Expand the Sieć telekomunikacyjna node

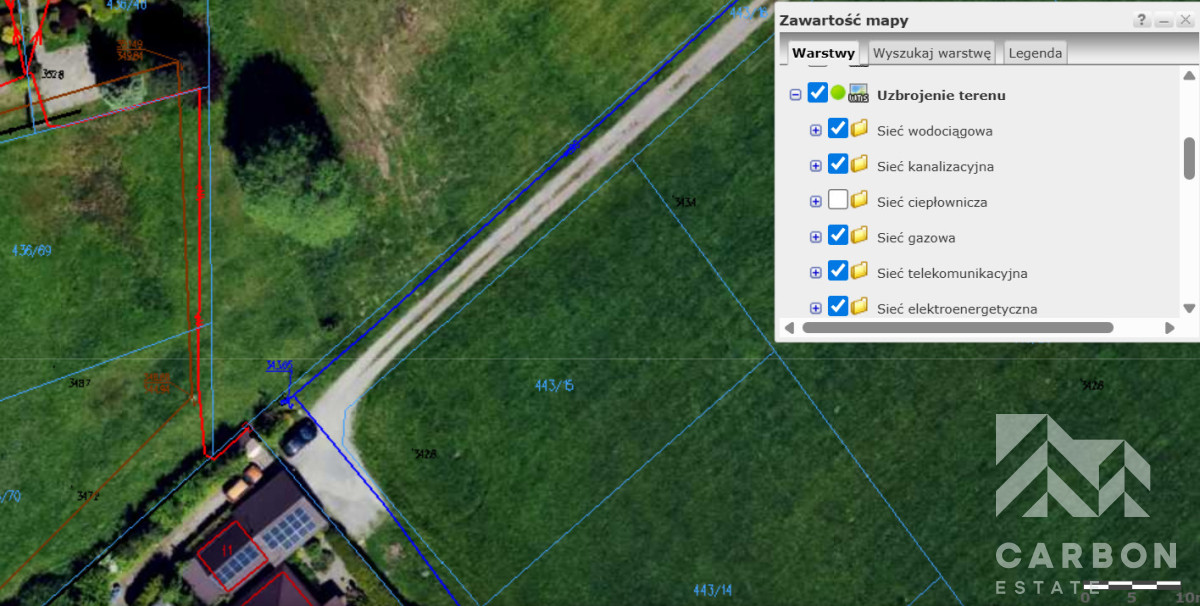(816, 273)
